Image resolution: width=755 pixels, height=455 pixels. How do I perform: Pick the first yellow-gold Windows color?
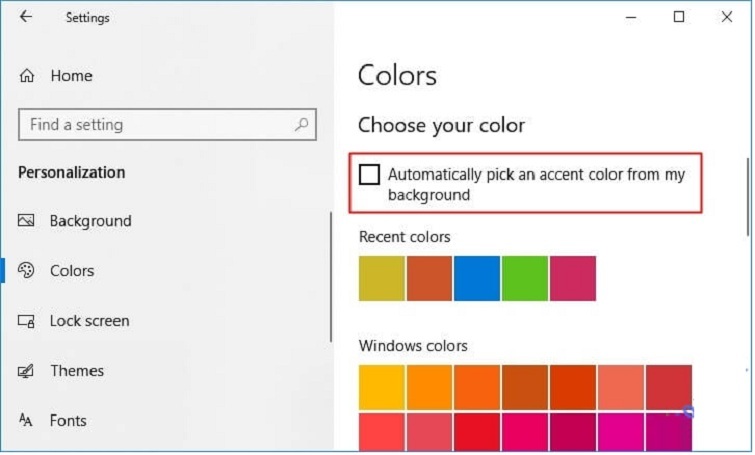(x=382, y=387)
